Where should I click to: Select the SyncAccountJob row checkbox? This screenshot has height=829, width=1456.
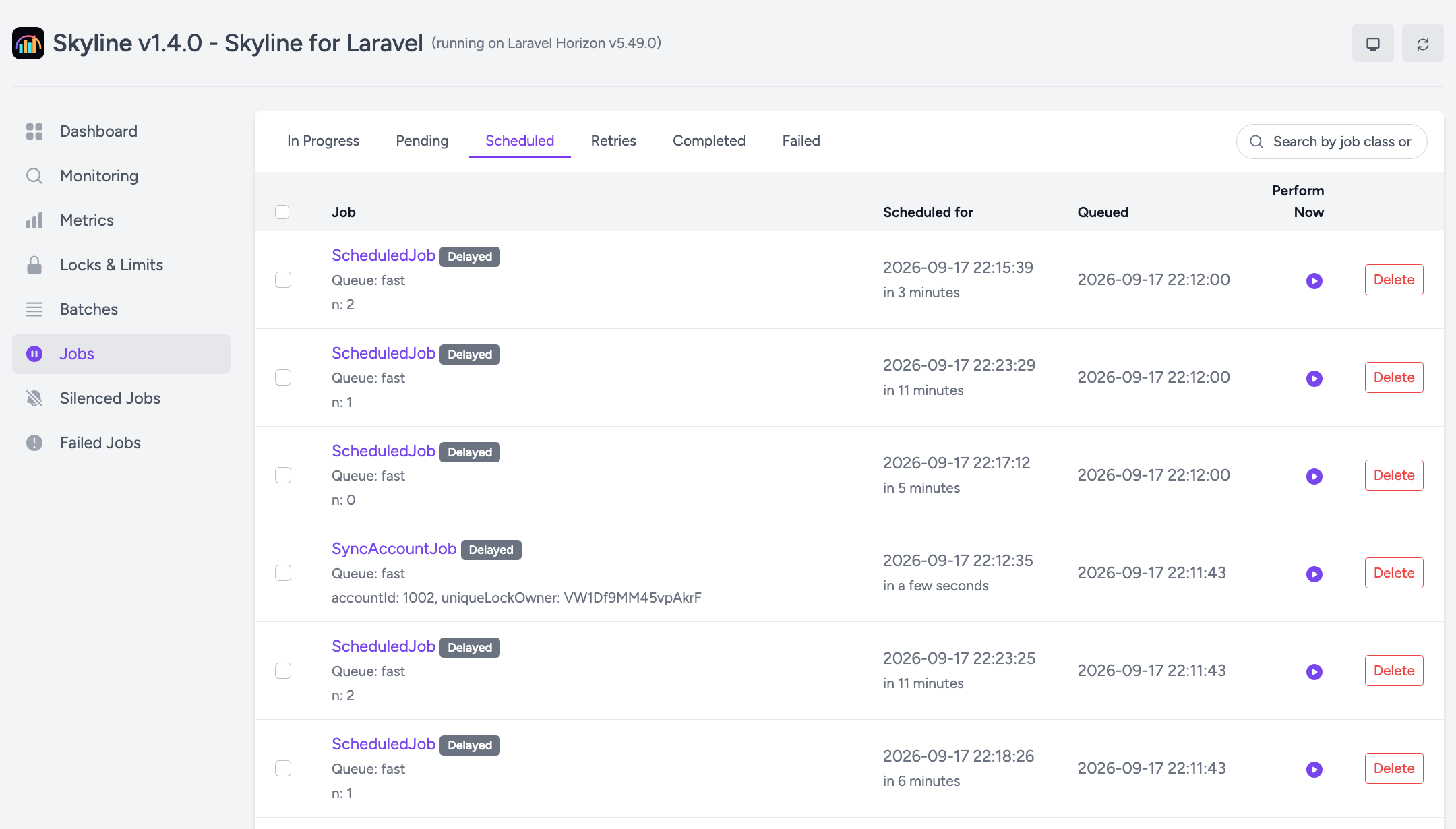(x=283, y=573)
